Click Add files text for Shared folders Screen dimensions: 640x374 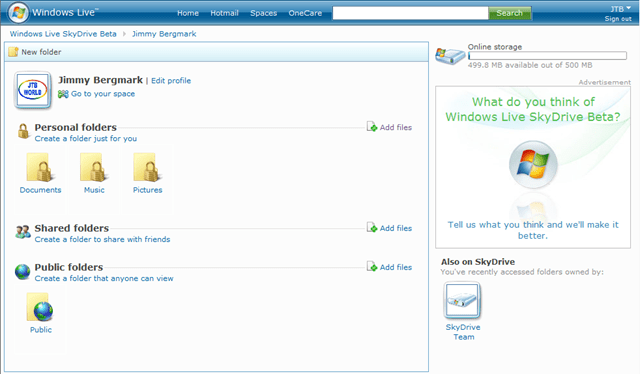(396, 228)
